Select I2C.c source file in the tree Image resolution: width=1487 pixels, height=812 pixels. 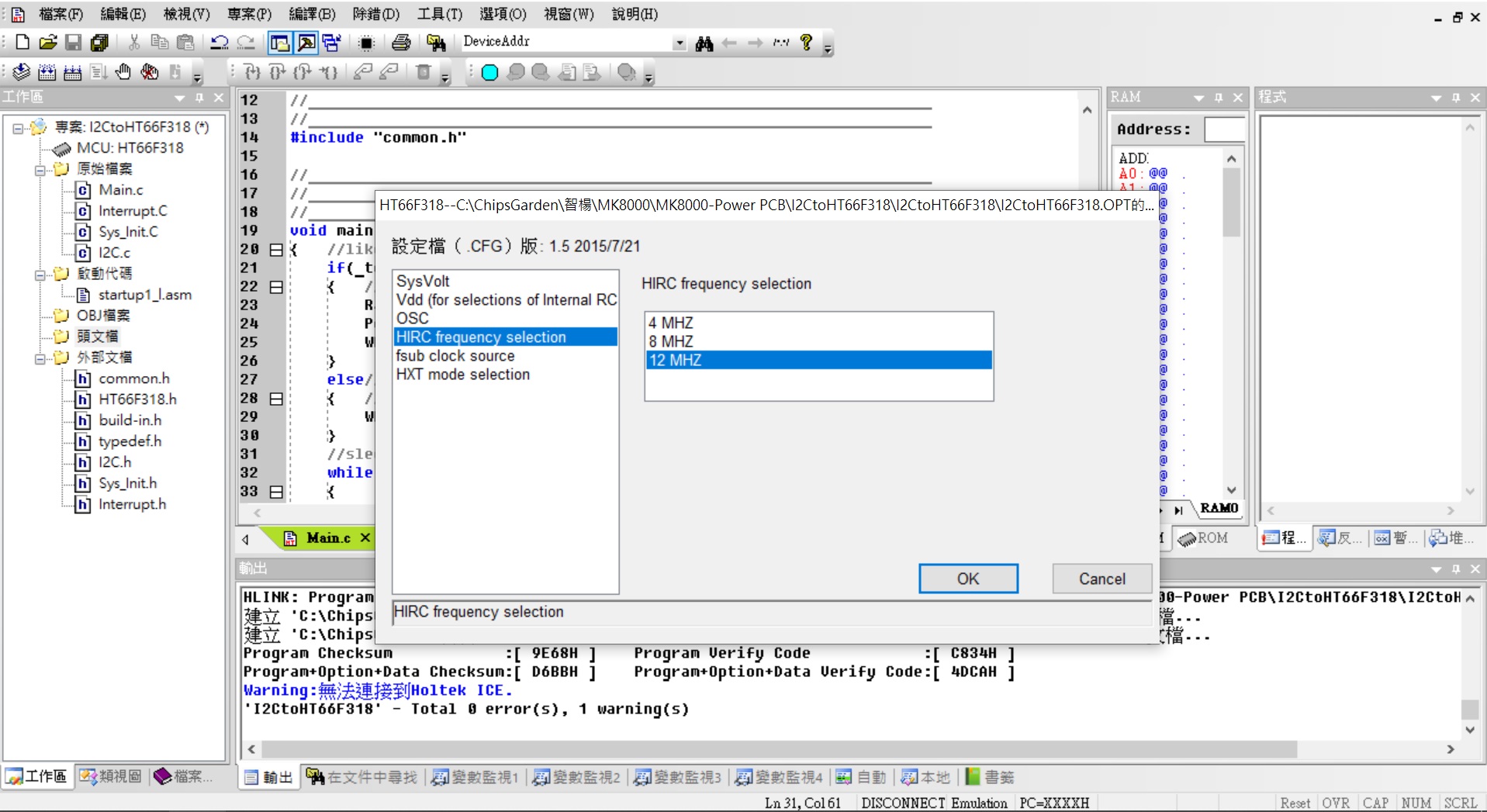coord(114,253)
